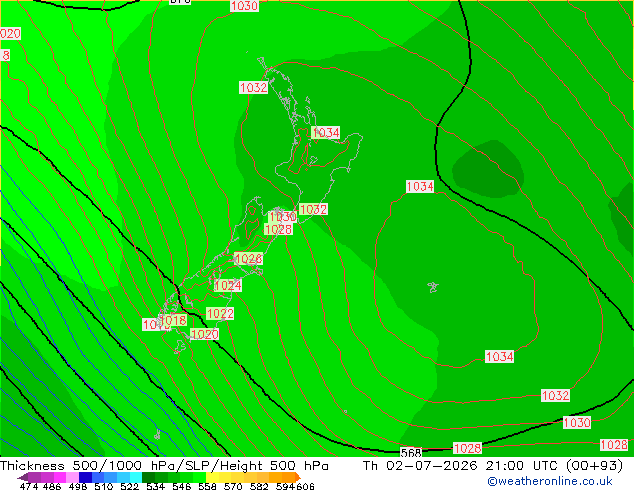Screen dimensions: 634x490
Task: Click legend value 534
Action: (155, 486)
